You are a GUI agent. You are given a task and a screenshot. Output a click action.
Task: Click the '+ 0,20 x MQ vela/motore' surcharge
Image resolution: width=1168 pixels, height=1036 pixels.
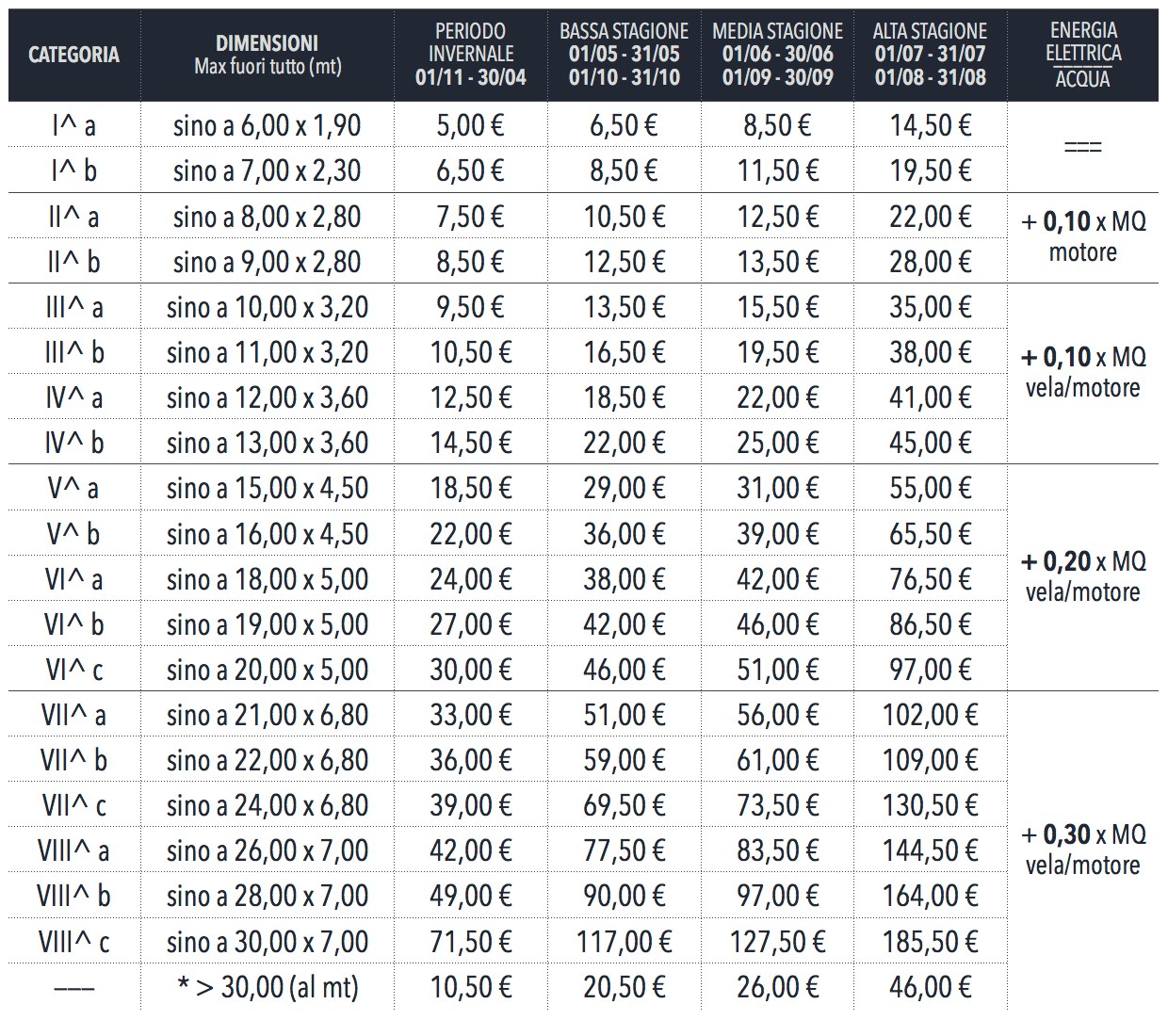(x=1083, y=576)
